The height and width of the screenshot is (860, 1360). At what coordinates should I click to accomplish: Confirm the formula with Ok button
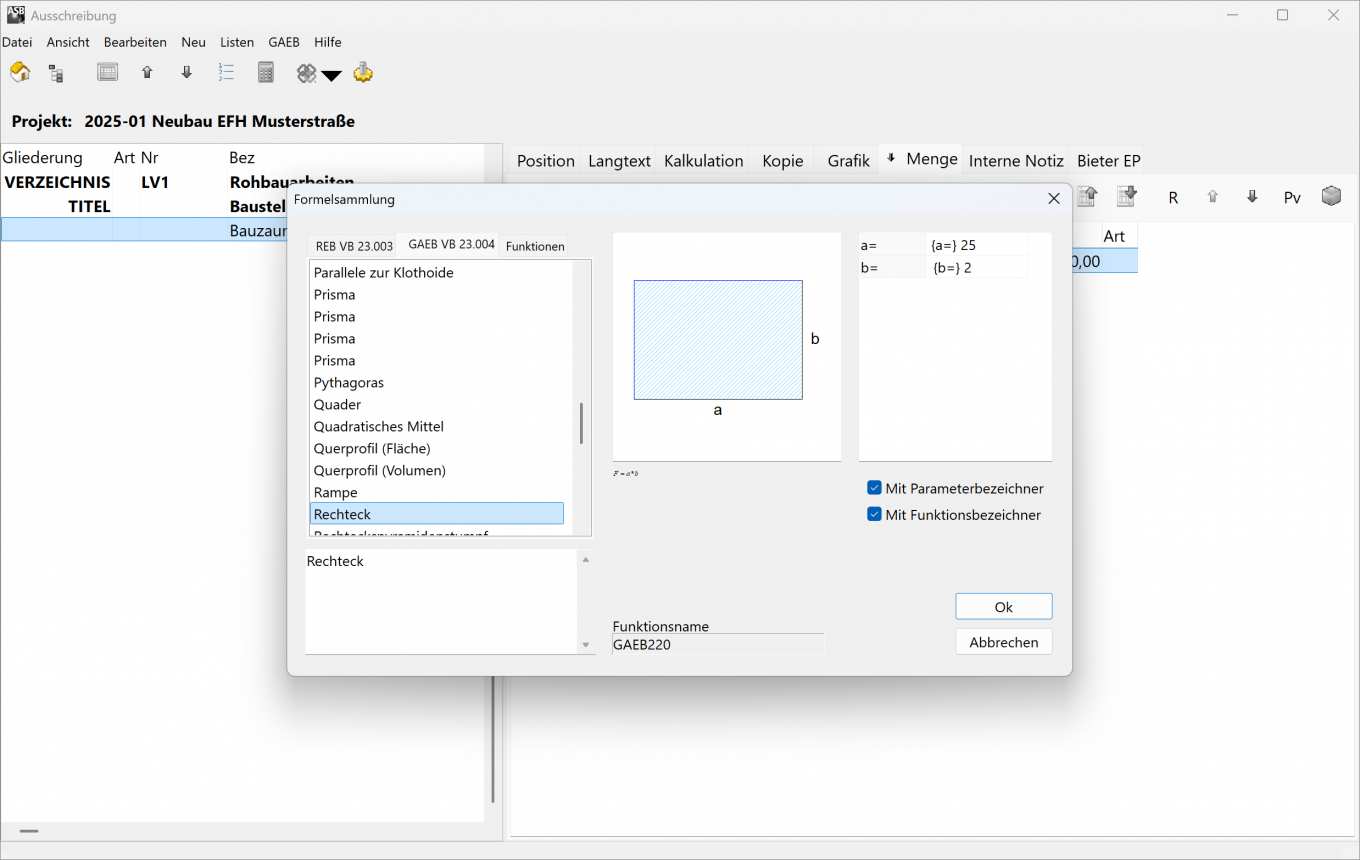click(x=1003, y=607)
